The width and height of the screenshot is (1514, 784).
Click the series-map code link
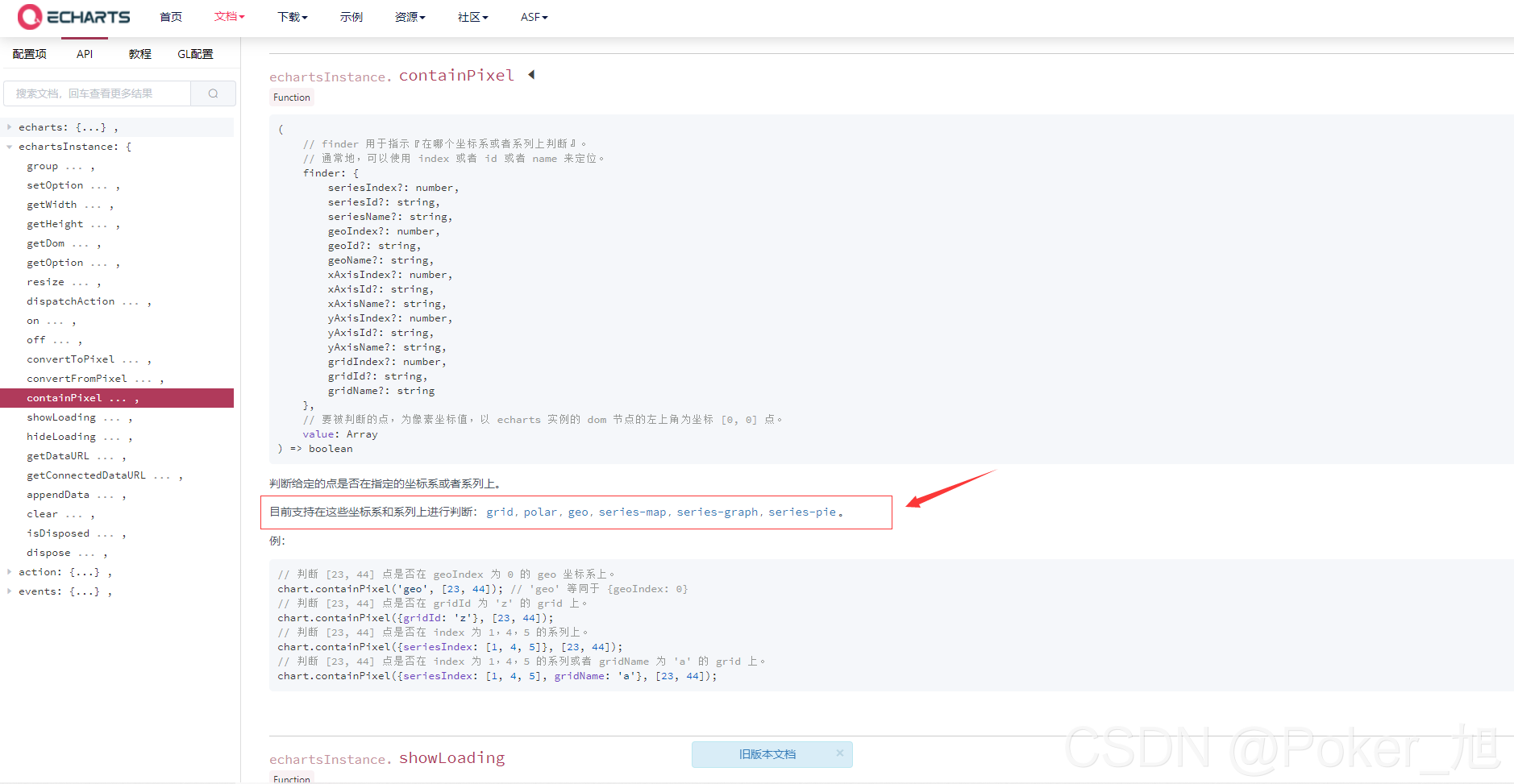point(633,512)
